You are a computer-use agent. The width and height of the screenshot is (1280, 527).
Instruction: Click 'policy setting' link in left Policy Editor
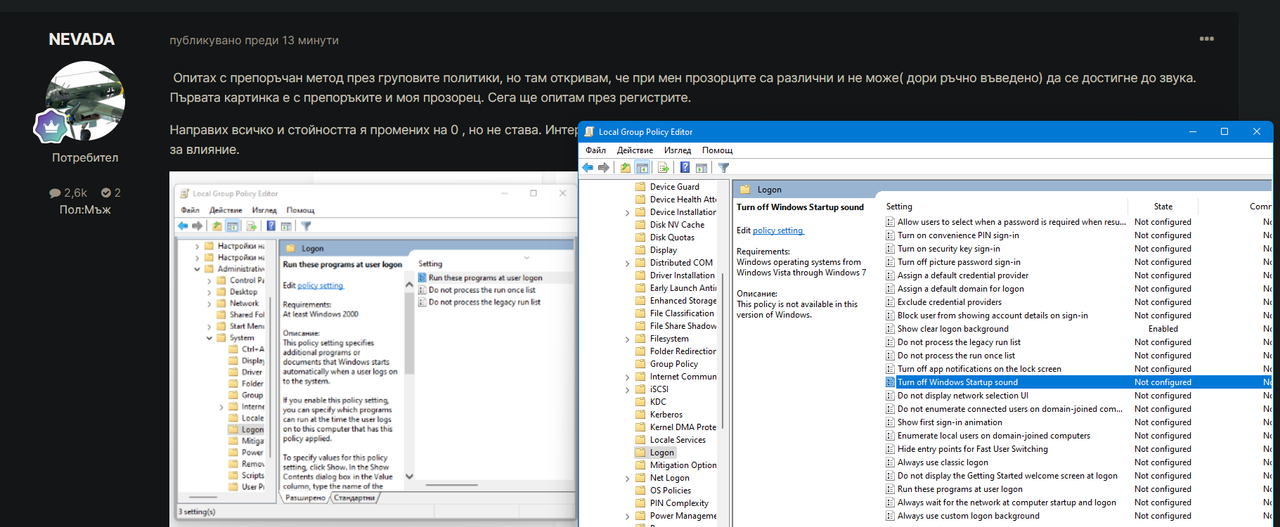[320, 285]
